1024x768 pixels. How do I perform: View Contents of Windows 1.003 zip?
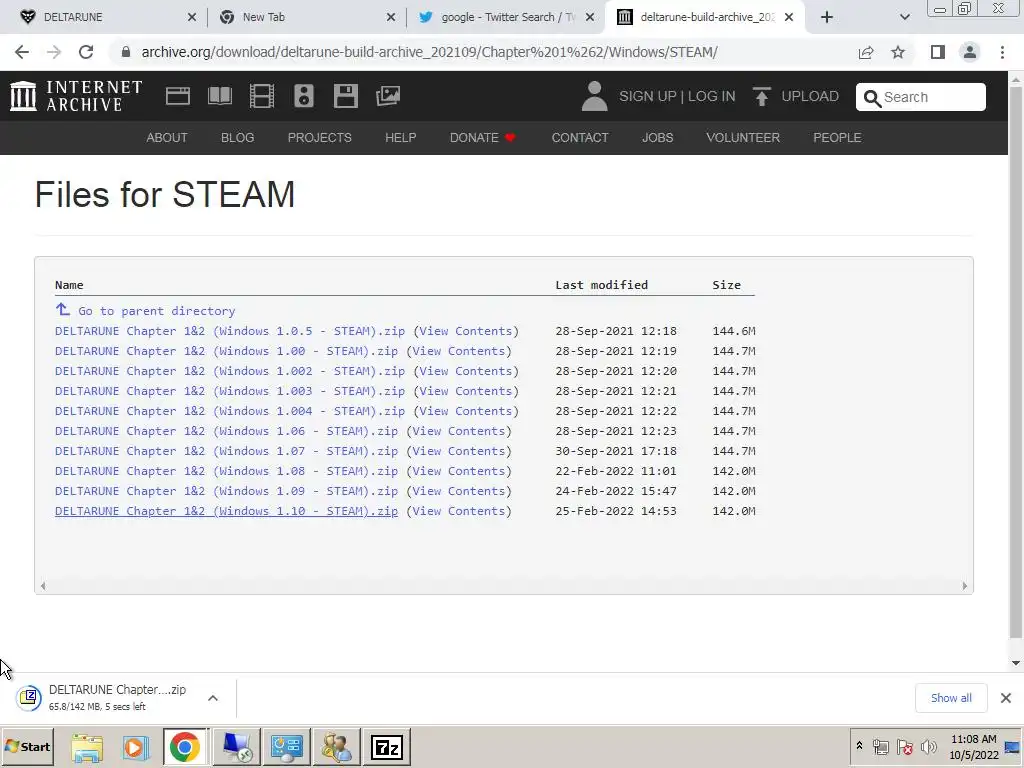pyautogui.click(x=466, y=391)
